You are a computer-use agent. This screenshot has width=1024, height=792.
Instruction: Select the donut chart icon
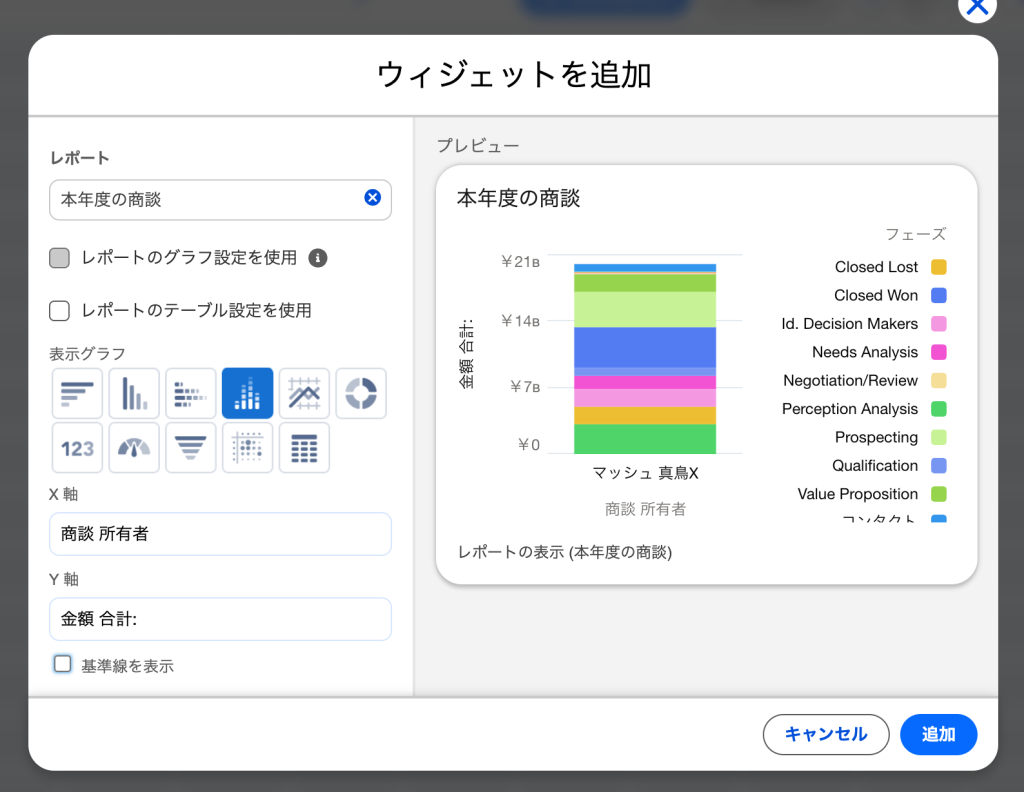pos(361,393)
